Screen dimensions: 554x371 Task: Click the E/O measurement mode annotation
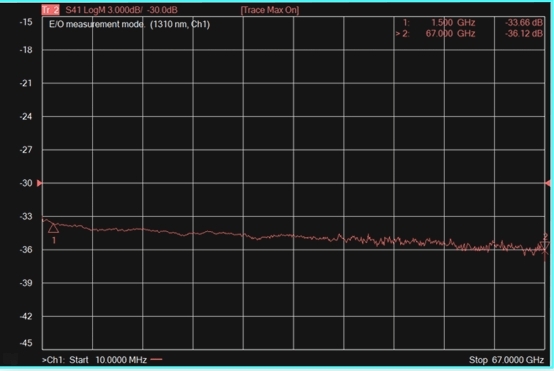click(129, 24)
